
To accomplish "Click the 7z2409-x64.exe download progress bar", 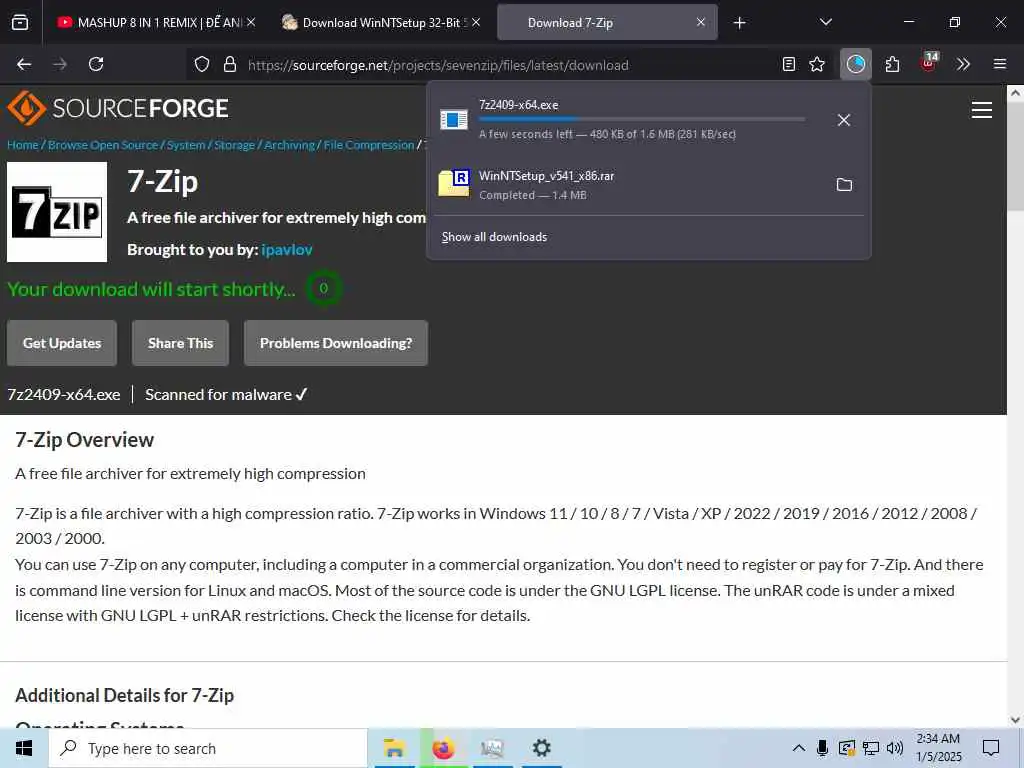I will (642, 119).
